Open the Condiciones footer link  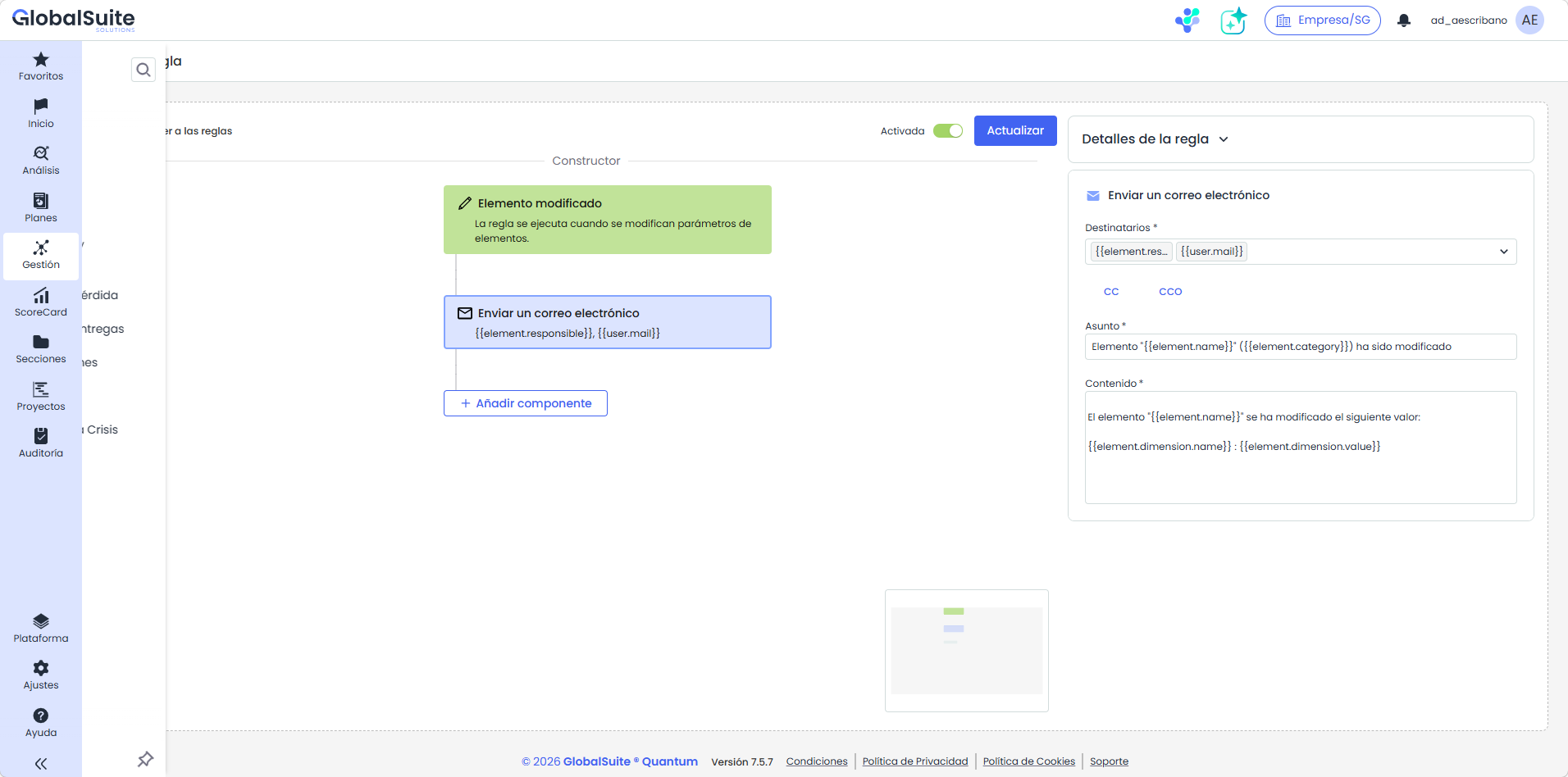[817, 761]
